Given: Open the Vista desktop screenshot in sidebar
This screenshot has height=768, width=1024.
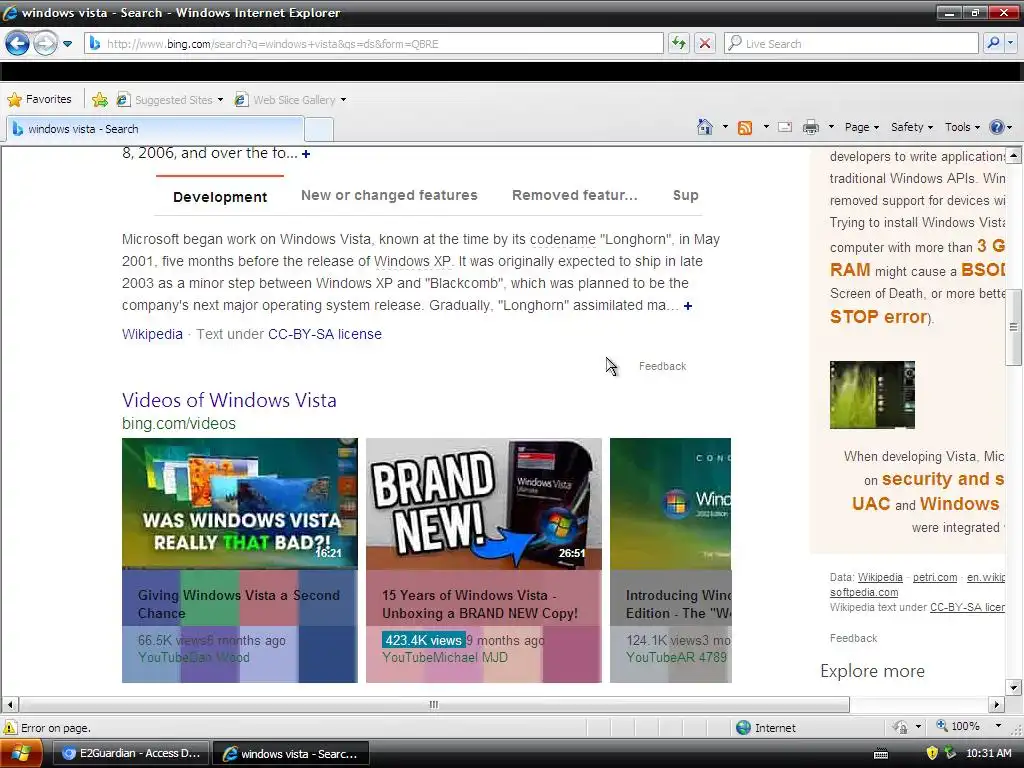Looking at the screenshot, I should (x=872, y=395).
